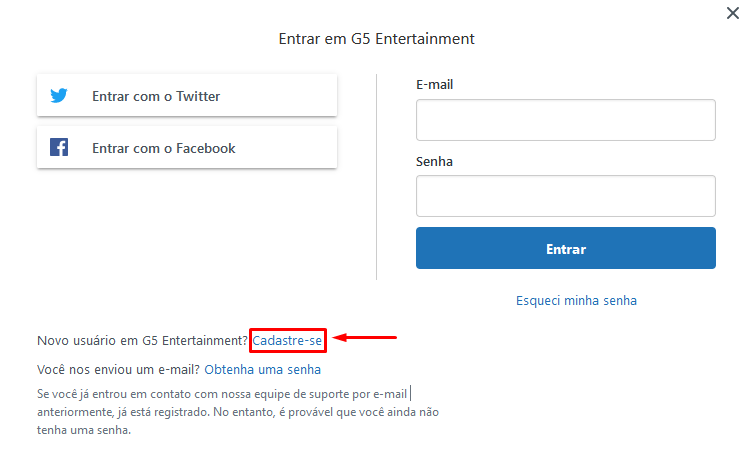
Task: Click the support contact explanation paragraph
Action: pyautogui.click(x=238, y=412)
